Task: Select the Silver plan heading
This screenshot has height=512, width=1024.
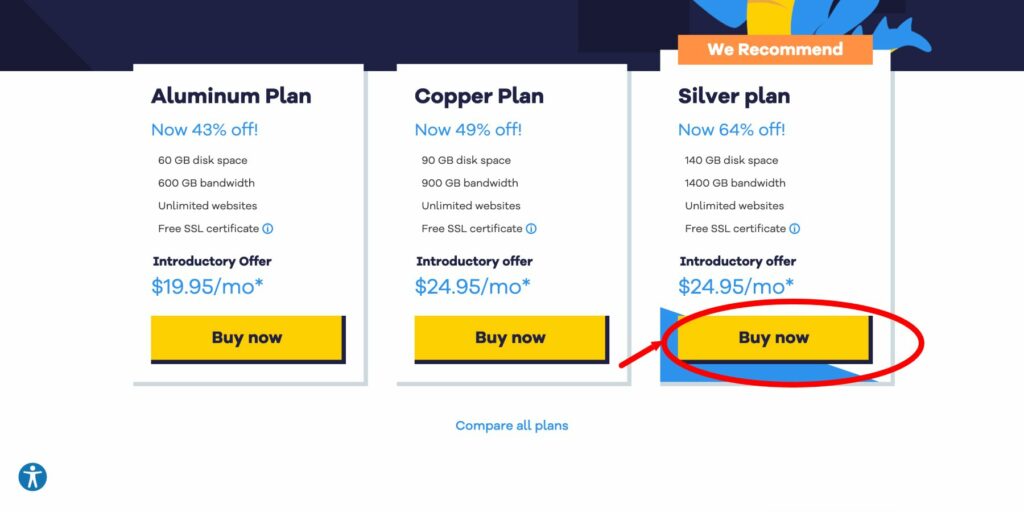Action: point(734,96)
